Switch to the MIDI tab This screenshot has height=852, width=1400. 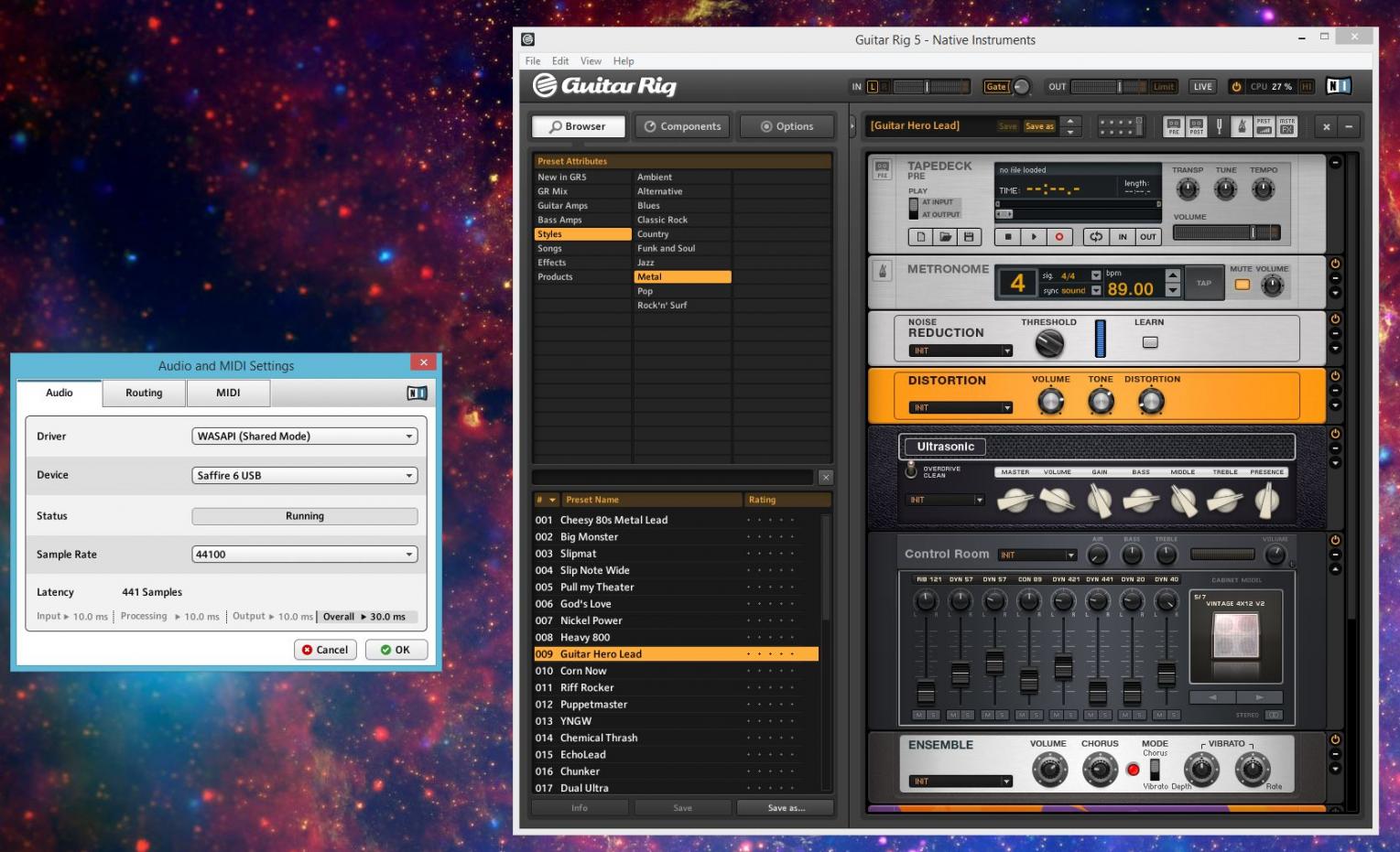tap(229, 394)
